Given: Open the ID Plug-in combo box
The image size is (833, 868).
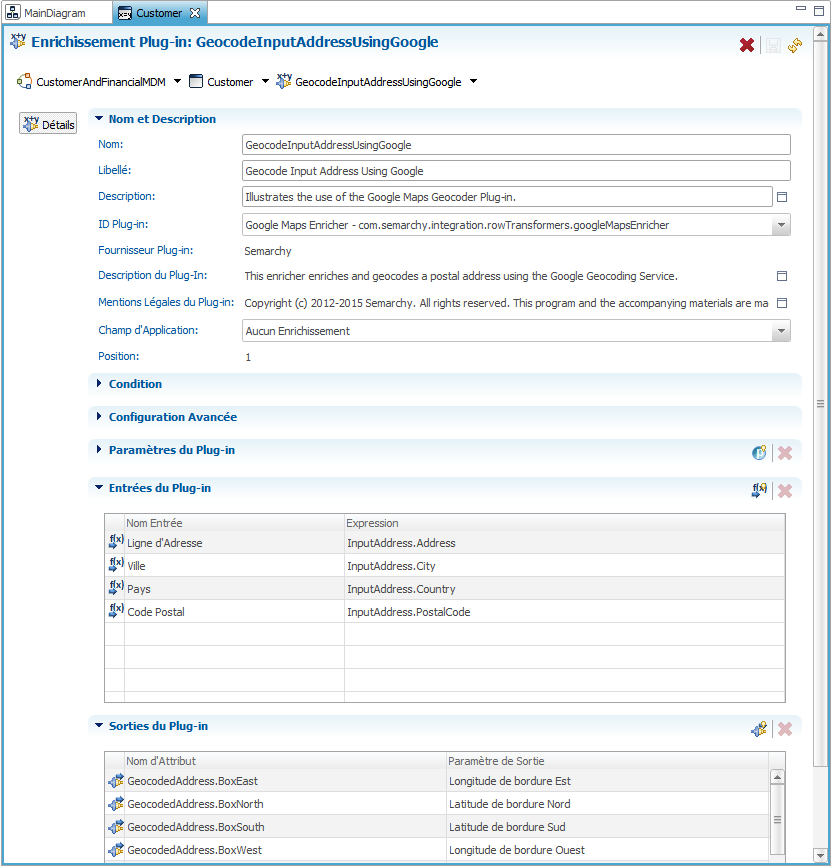Looking at the screenshot, I should [x=781, y=225].
